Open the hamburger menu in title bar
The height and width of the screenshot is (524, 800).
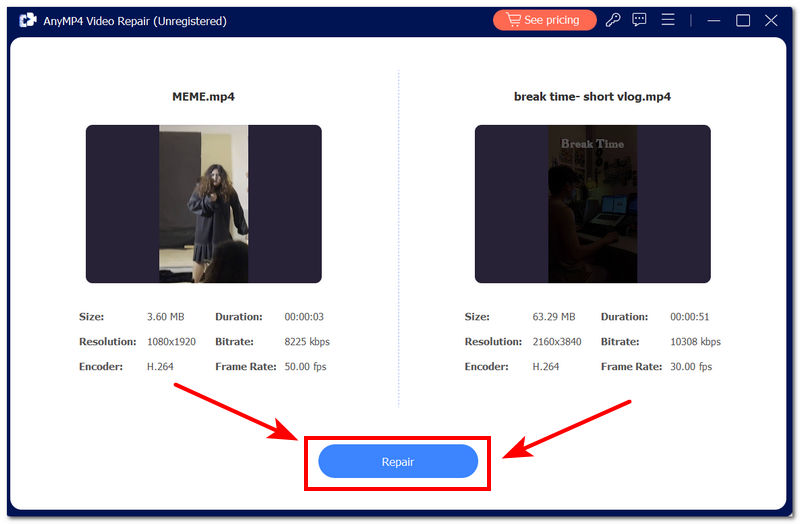tap(668, 20)
